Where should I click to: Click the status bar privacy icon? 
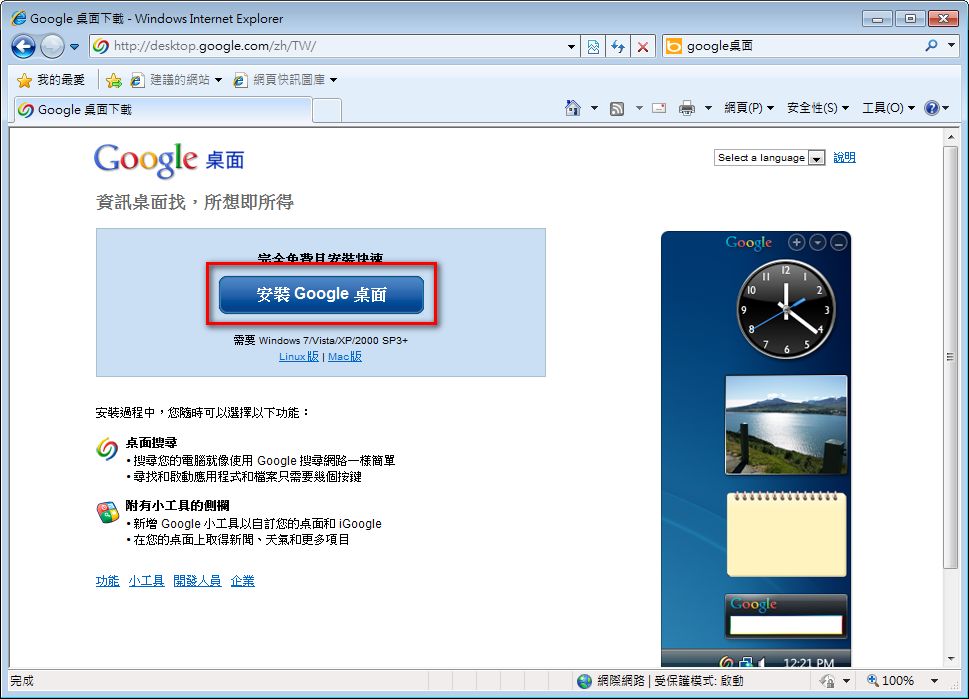[x=827, y=681]
